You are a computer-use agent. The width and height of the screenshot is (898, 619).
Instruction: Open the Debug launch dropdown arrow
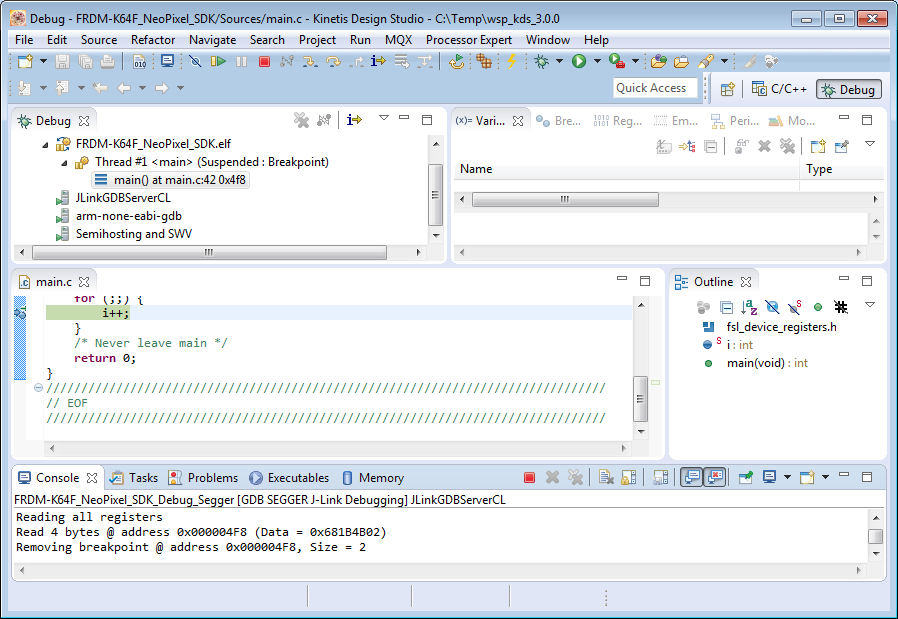click(x=561, y=62)
